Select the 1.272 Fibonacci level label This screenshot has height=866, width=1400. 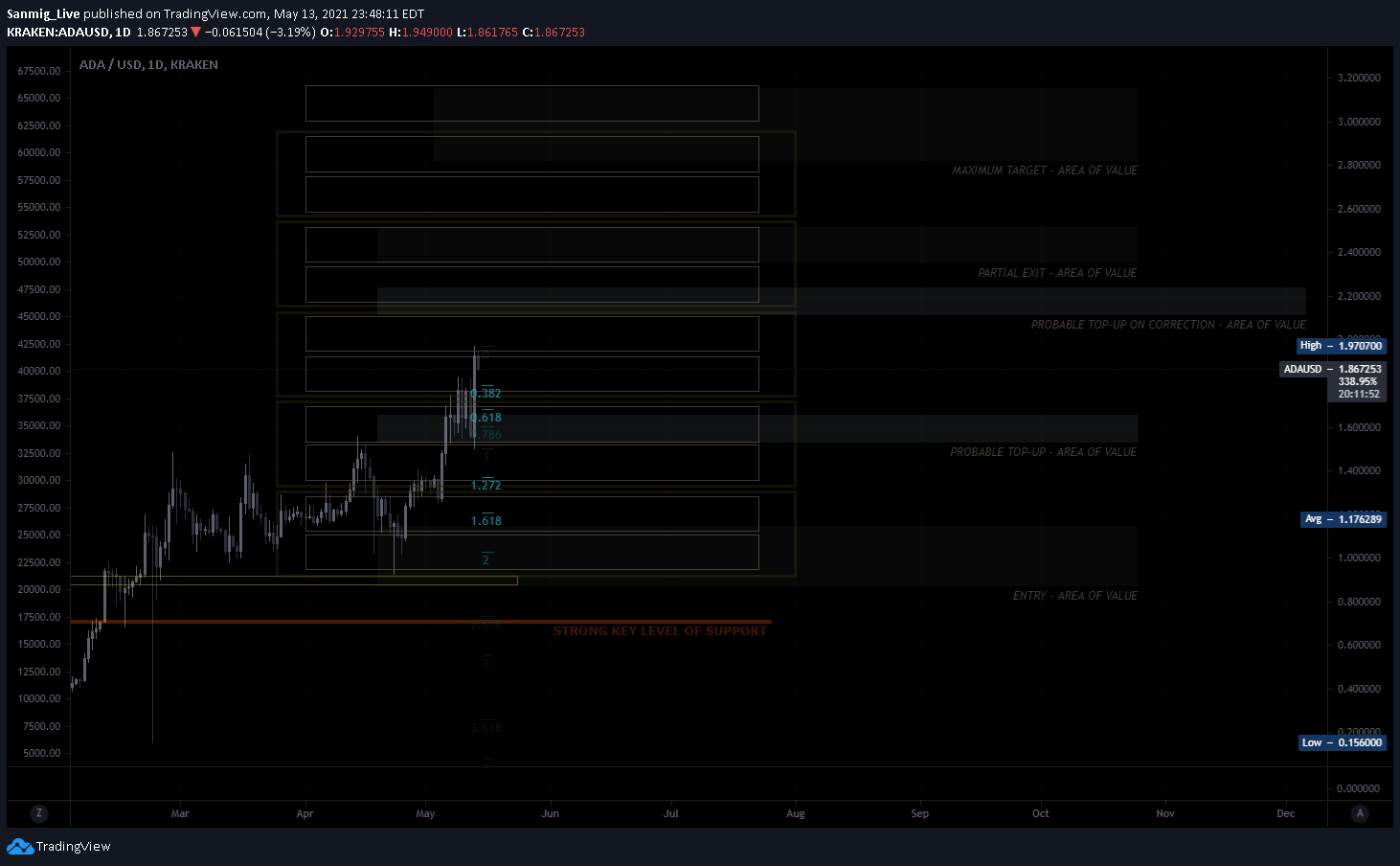click(x=486, y=486)
